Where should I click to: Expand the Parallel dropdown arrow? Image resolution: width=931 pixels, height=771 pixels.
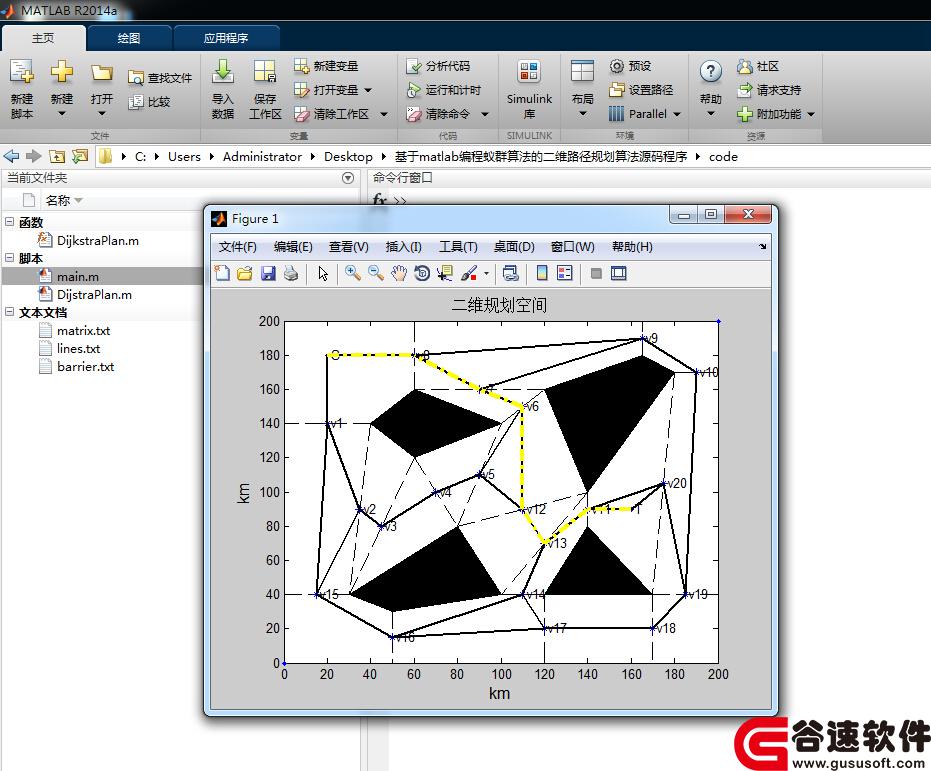677,114
